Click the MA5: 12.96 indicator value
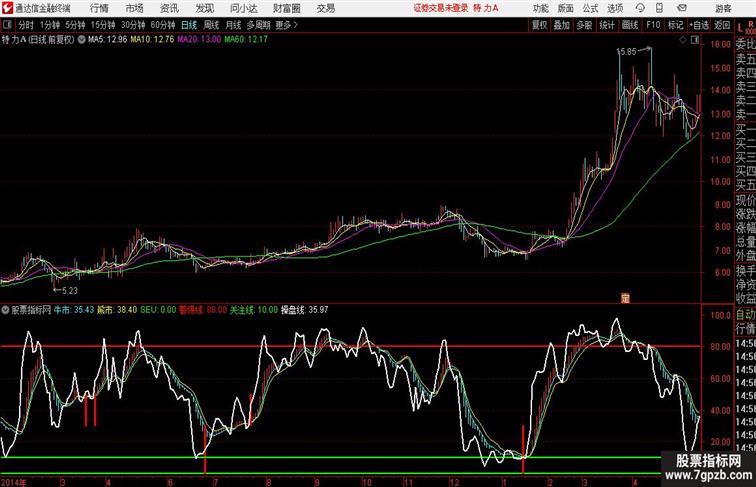This screenshot has height=487, width=756. point(107,40)
